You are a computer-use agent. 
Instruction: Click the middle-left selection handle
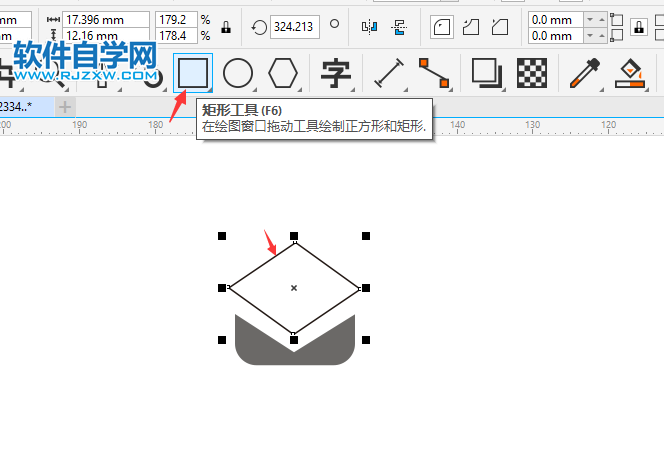coord(222,288)
